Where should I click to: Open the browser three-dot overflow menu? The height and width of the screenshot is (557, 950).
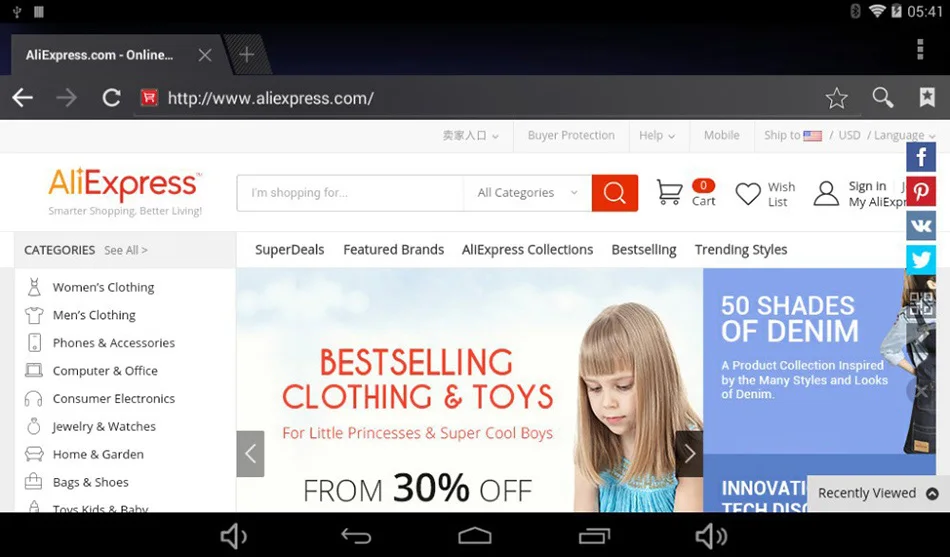pos(920,49)
